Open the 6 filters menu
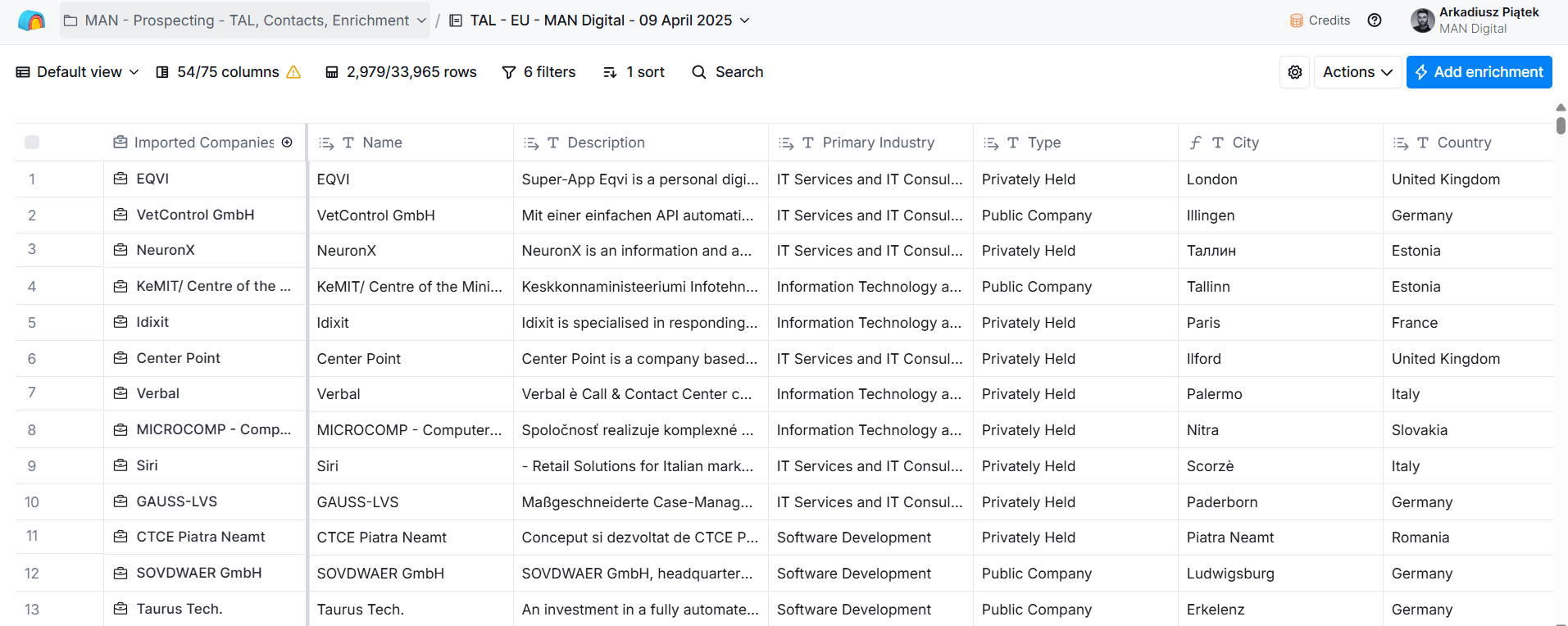This screenshot has height=626, width=1568. 539,72
